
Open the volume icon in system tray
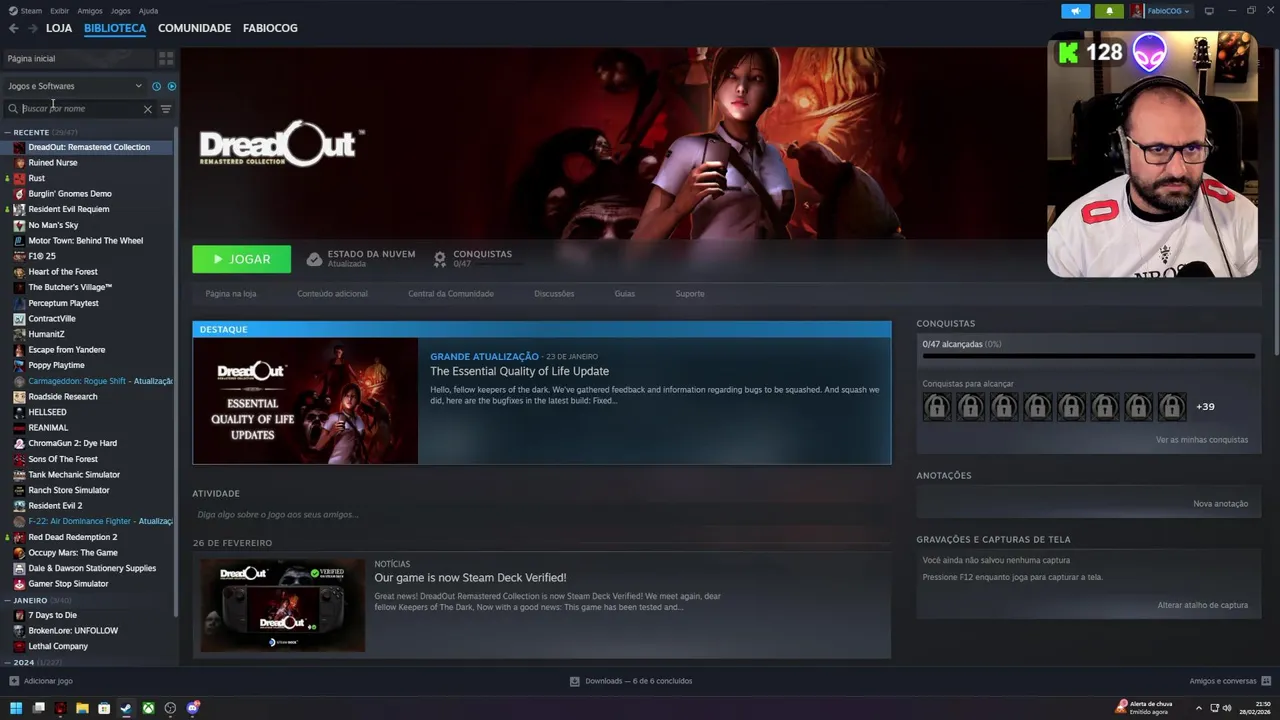pos(1227,708)
